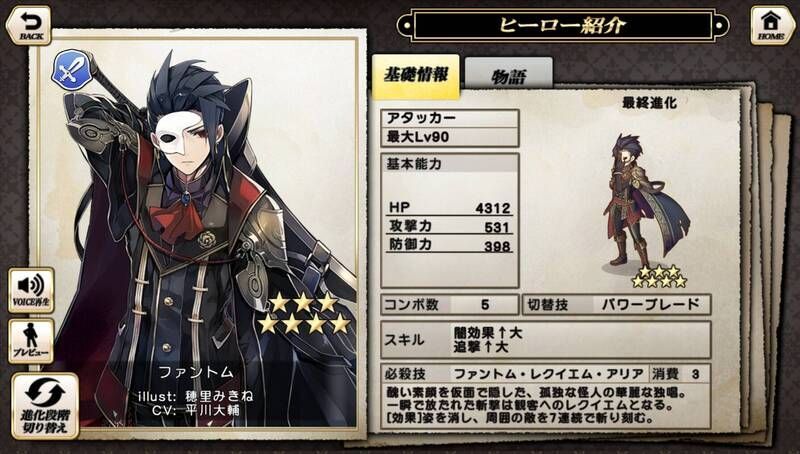Click the HP 4312 stat row
The height and width of the screenshot is (454, 800).
coord(449,208)
